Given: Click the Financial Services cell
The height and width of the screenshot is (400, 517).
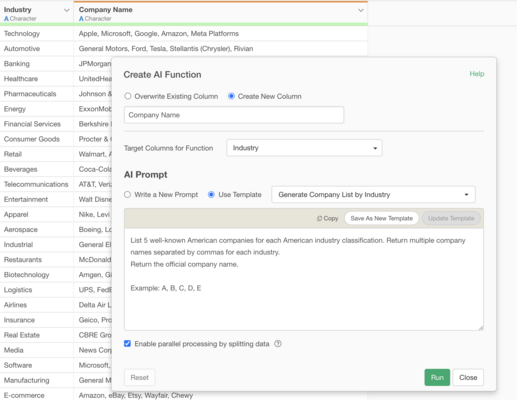Looking at the screenshot, I should pyautogui.click(x=37, y=124).
